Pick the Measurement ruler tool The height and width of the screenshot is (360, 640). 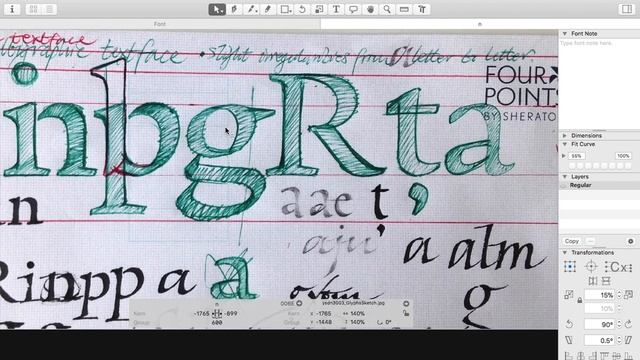(404, 9)
